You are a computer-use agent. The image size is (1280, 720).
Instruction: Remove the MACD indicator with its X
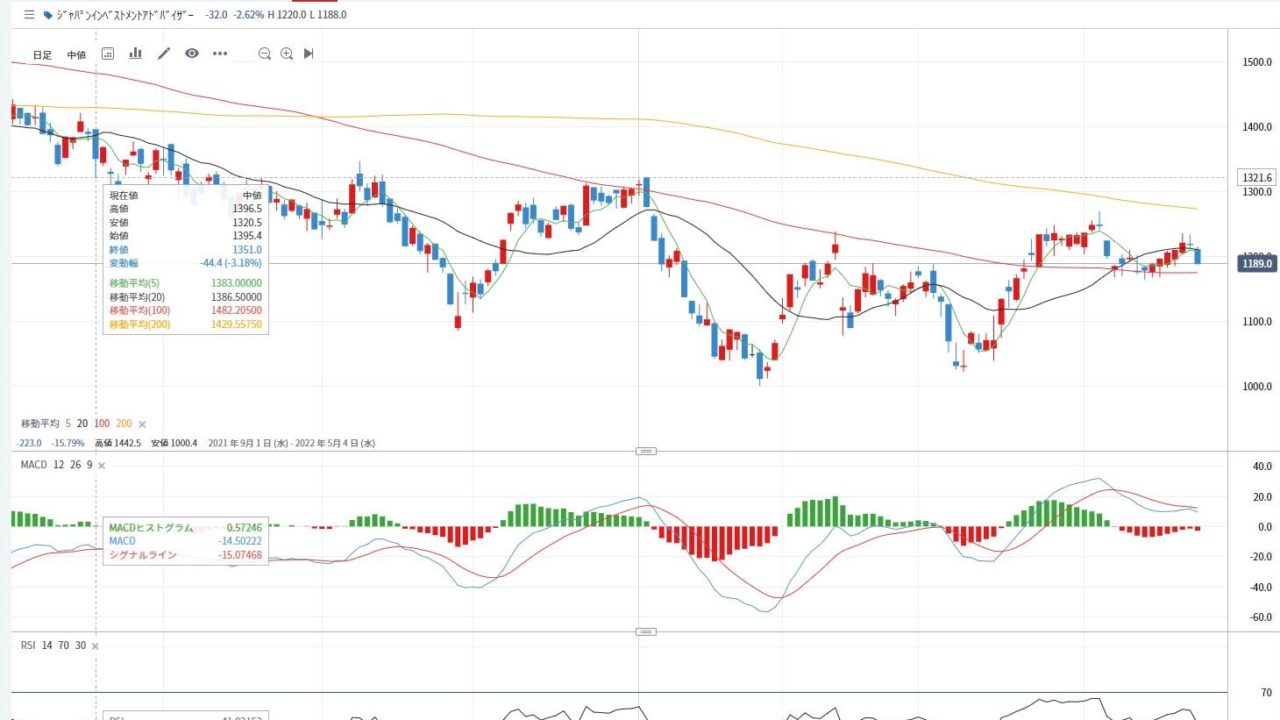tap(102, 465)
